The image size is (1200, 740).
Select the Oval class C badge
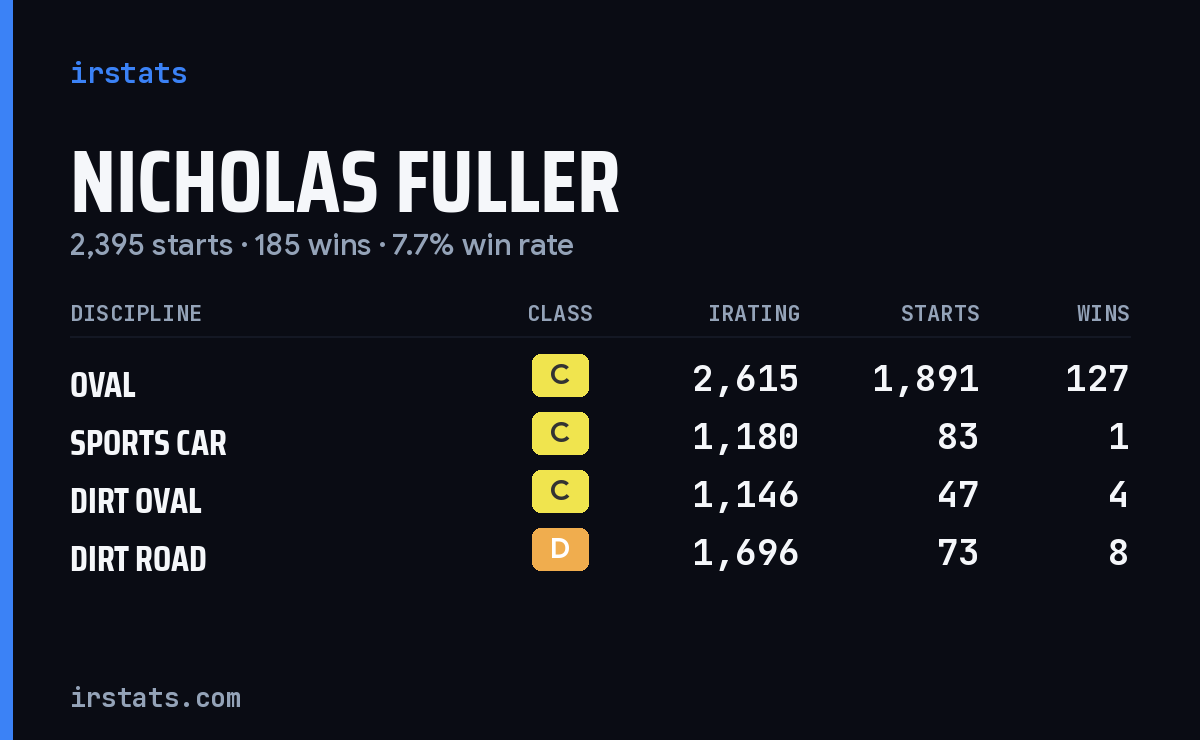(560, 376)
